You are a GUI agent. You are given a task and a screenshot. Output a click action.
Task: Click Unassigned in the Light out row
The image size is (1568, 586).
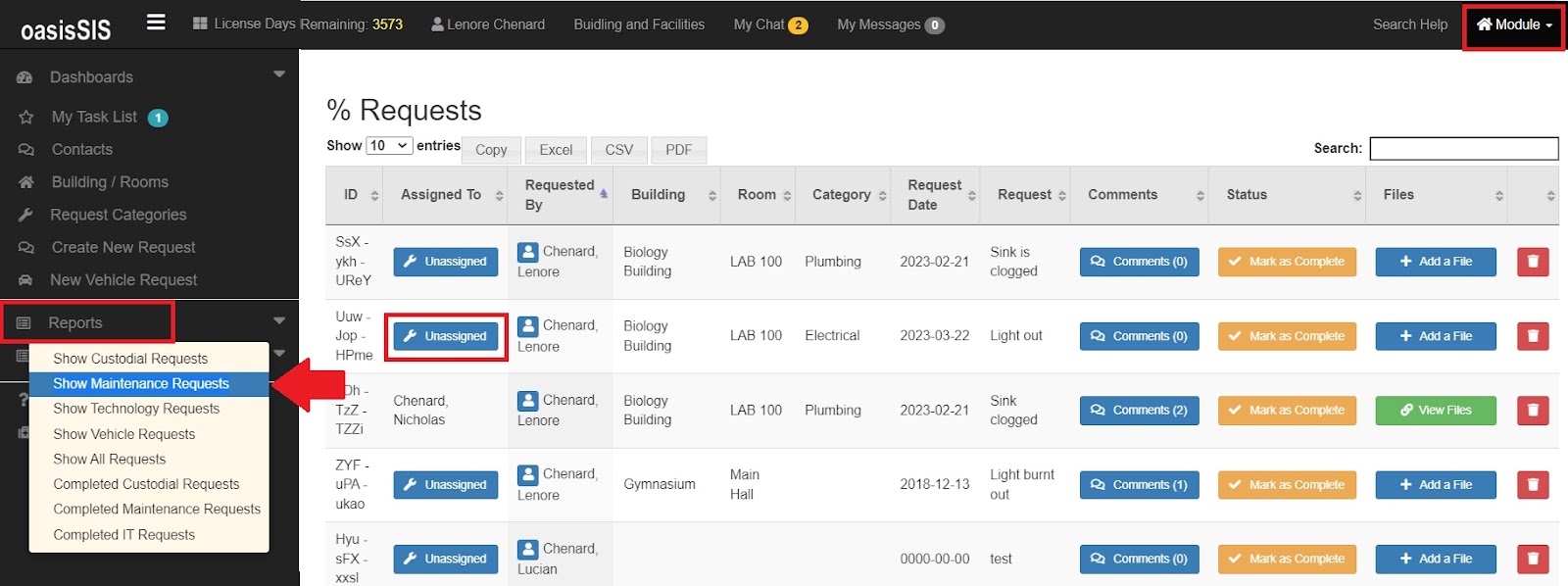[x=446, y=336]
